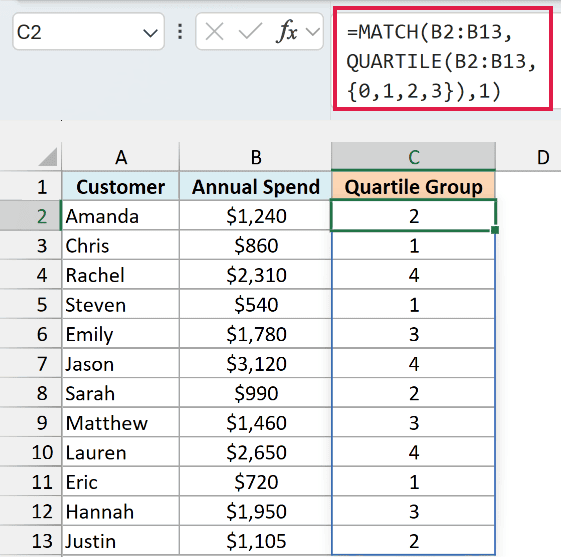Click Justin's quartile group cell

[x=413, y=541]
